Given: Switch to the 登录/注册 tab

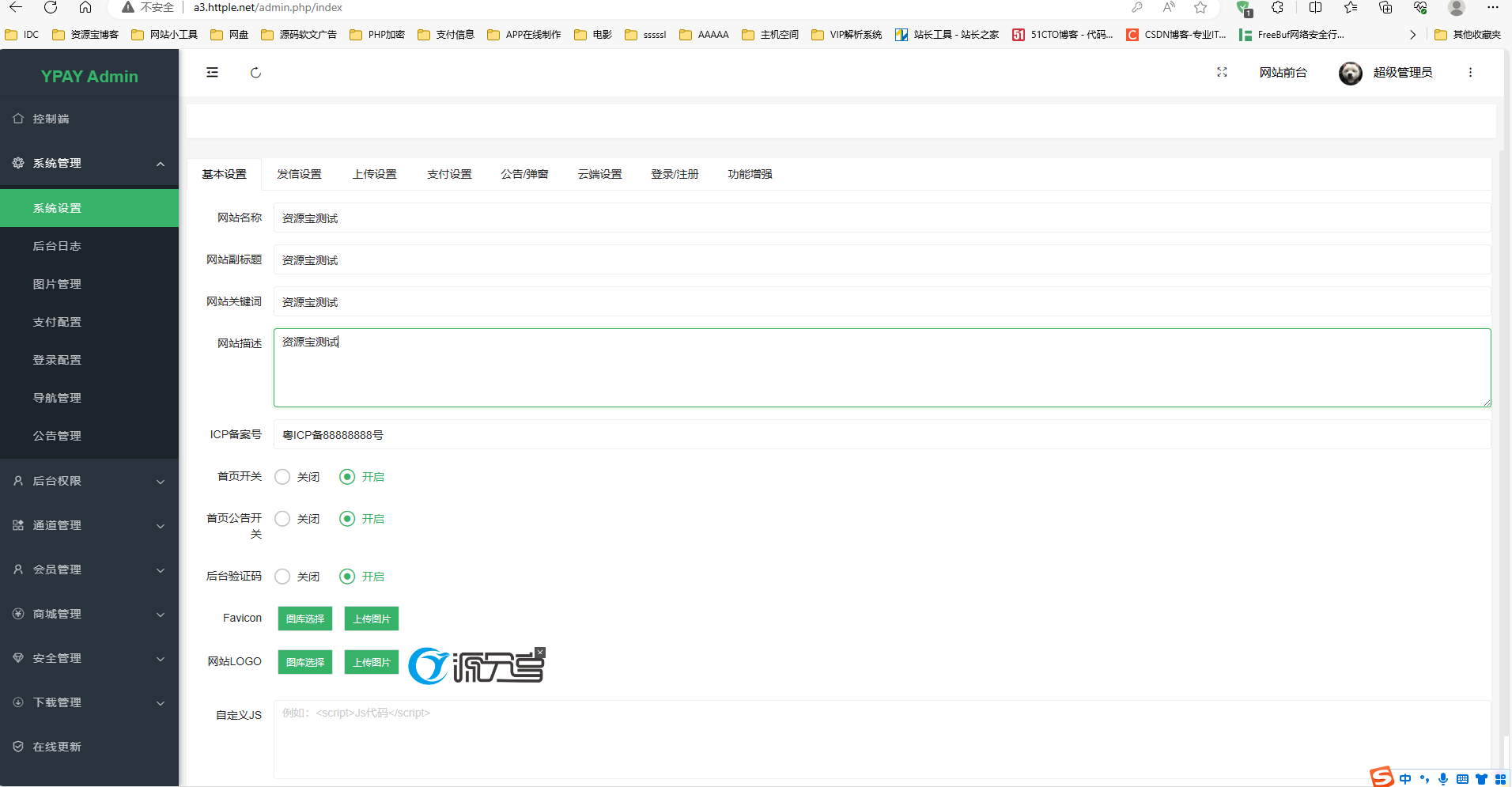Looking at the screenshot, I should click(675, 174).
